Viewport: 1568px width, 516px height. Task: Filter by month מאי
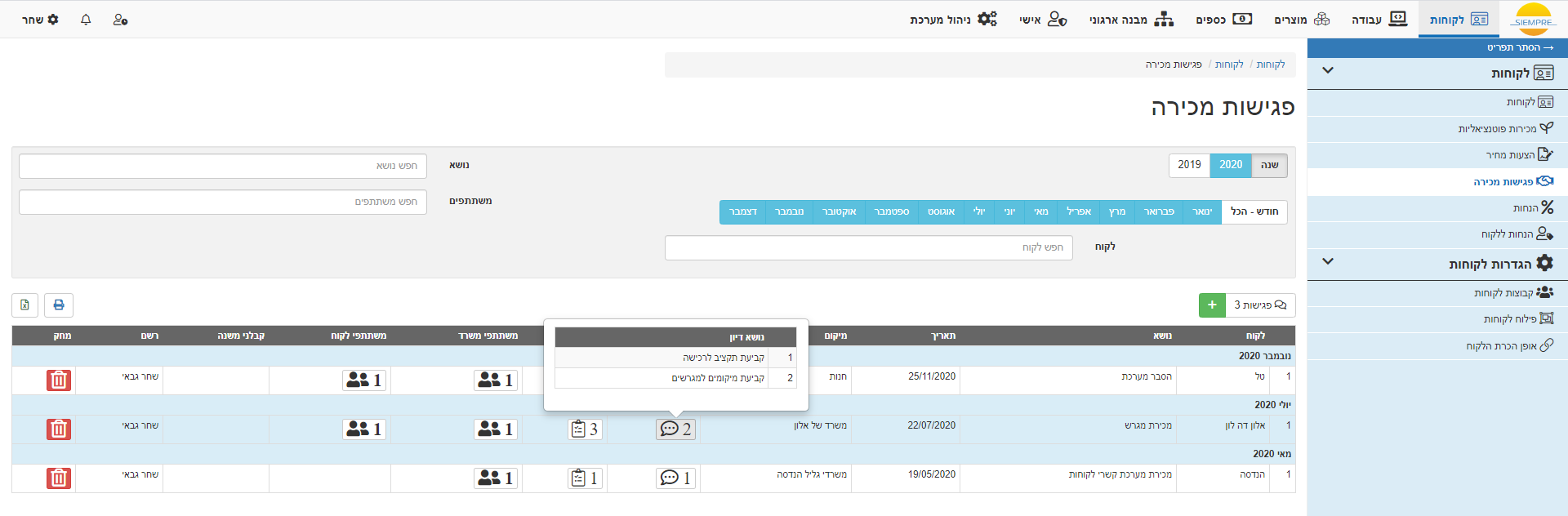[x=1041, y=212]
